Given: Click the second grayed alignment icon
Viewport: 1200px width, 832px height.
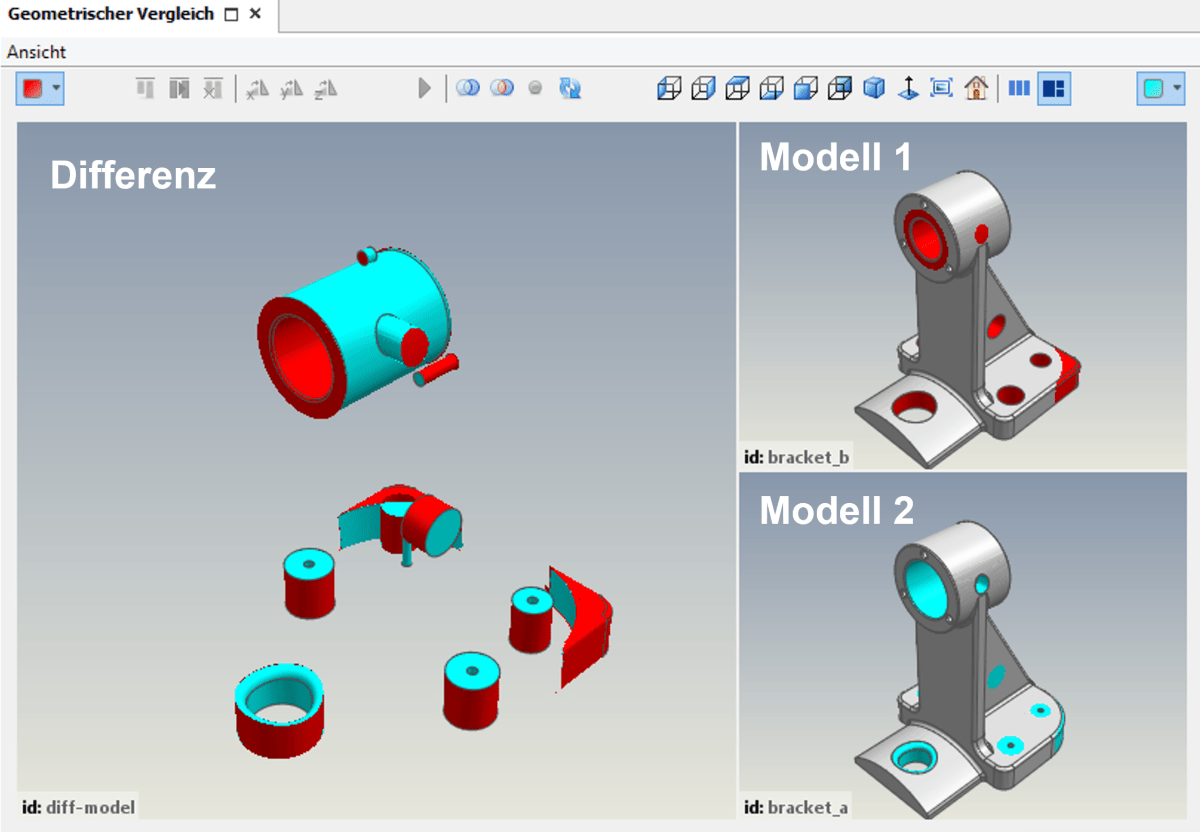Looking at the screenshot, I should tap(179, 89).
